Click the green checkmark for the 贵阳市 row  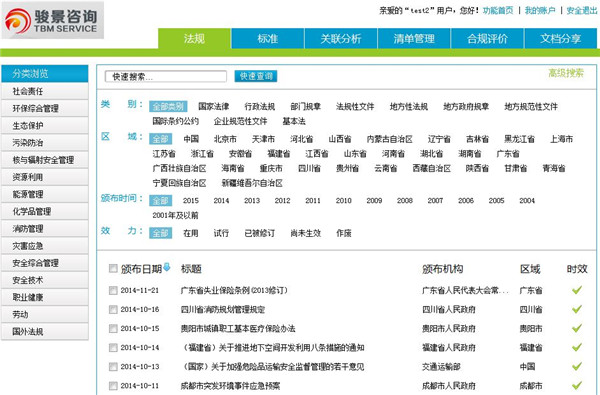(x=577, y=328)
